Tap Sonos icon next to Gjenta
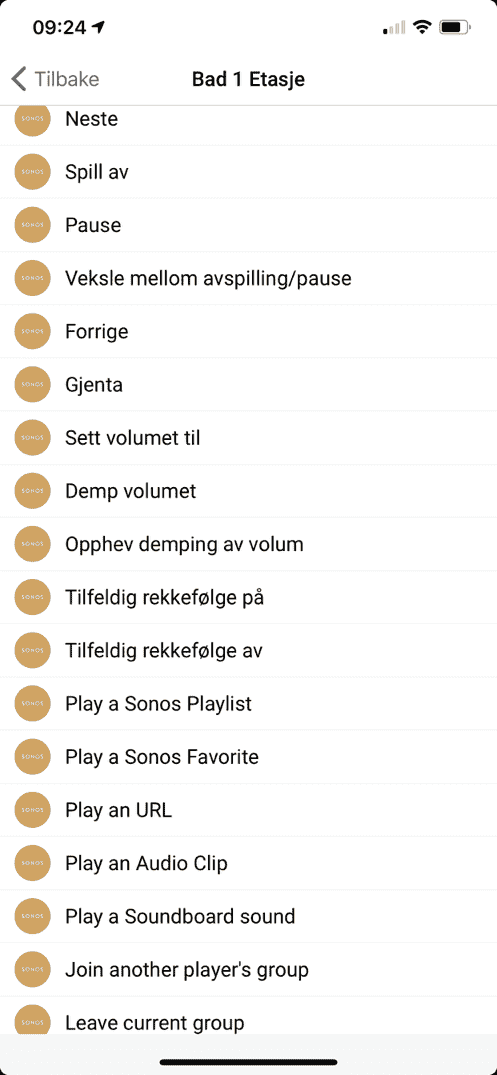 coord(32,385)
